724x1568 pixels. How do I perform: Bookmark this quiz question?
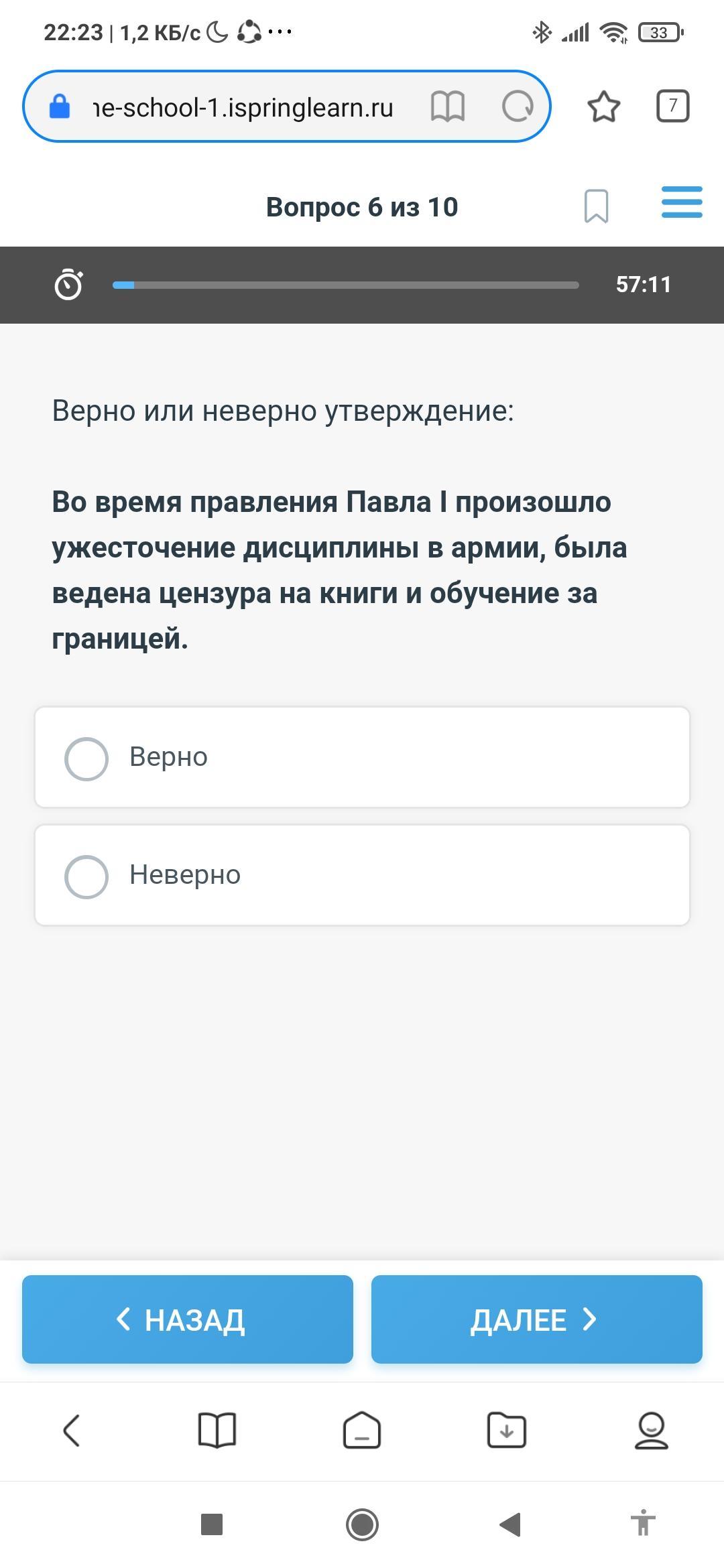[596, 206]
